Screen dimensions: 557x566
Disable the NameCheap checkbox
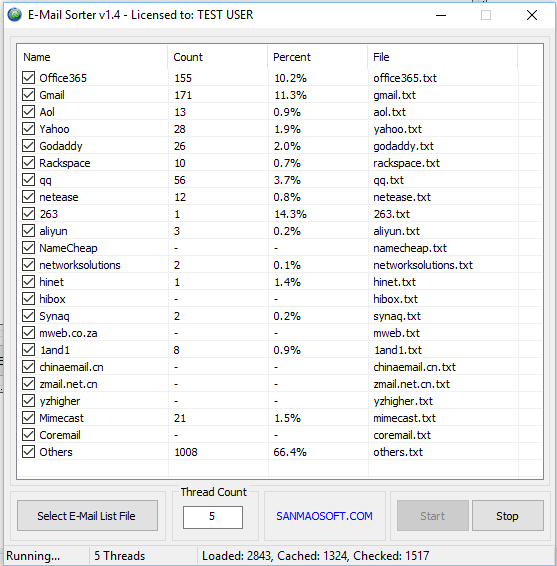pyautogui.click(x=29, y=248)
